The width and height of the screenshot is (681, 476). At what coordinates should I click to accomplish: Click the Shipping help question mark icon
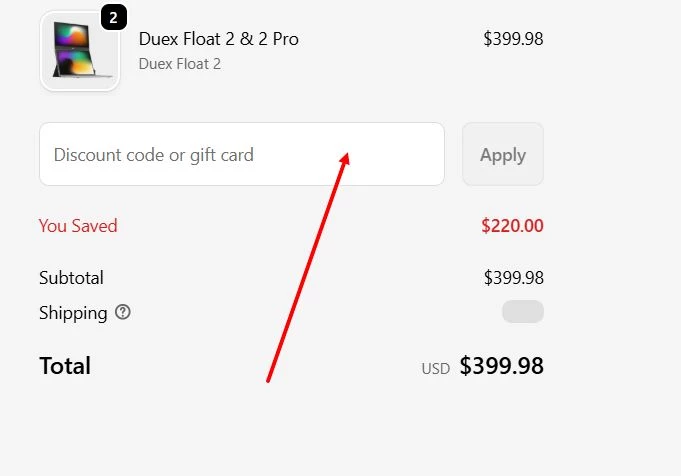pos(123,313)
